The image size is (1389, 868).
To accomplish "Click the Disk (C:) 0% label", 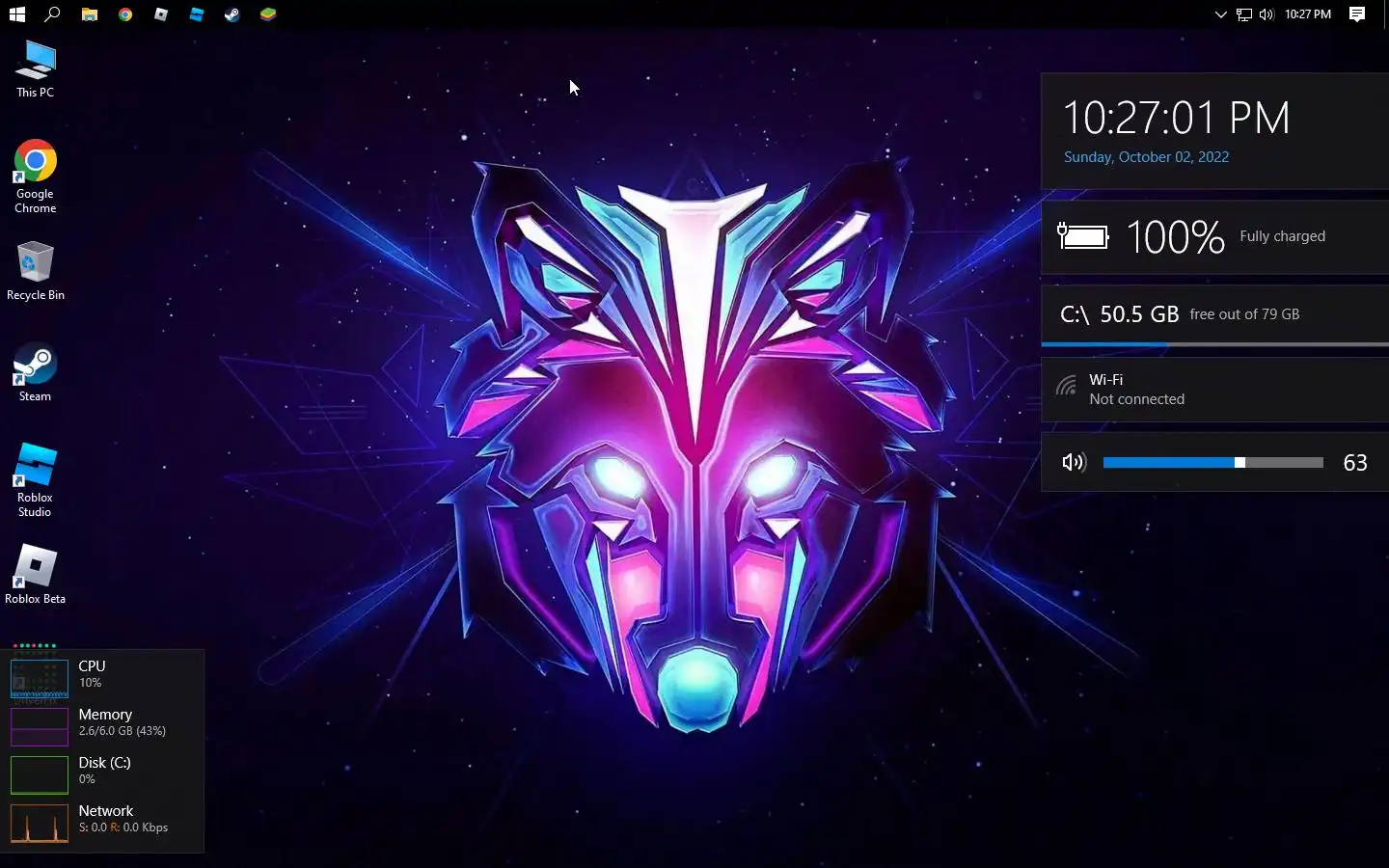I will coord(105,771).
